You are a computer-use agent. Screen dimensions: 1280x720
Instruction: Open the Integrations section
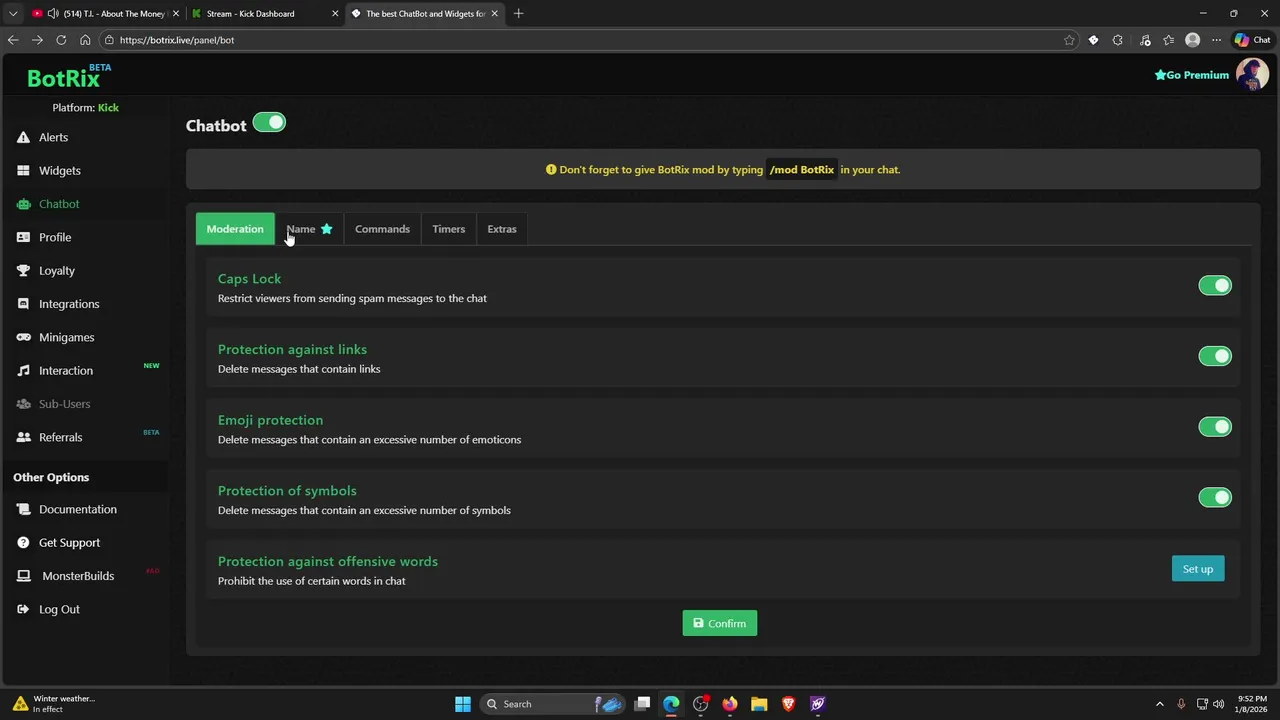pos(68,304)
